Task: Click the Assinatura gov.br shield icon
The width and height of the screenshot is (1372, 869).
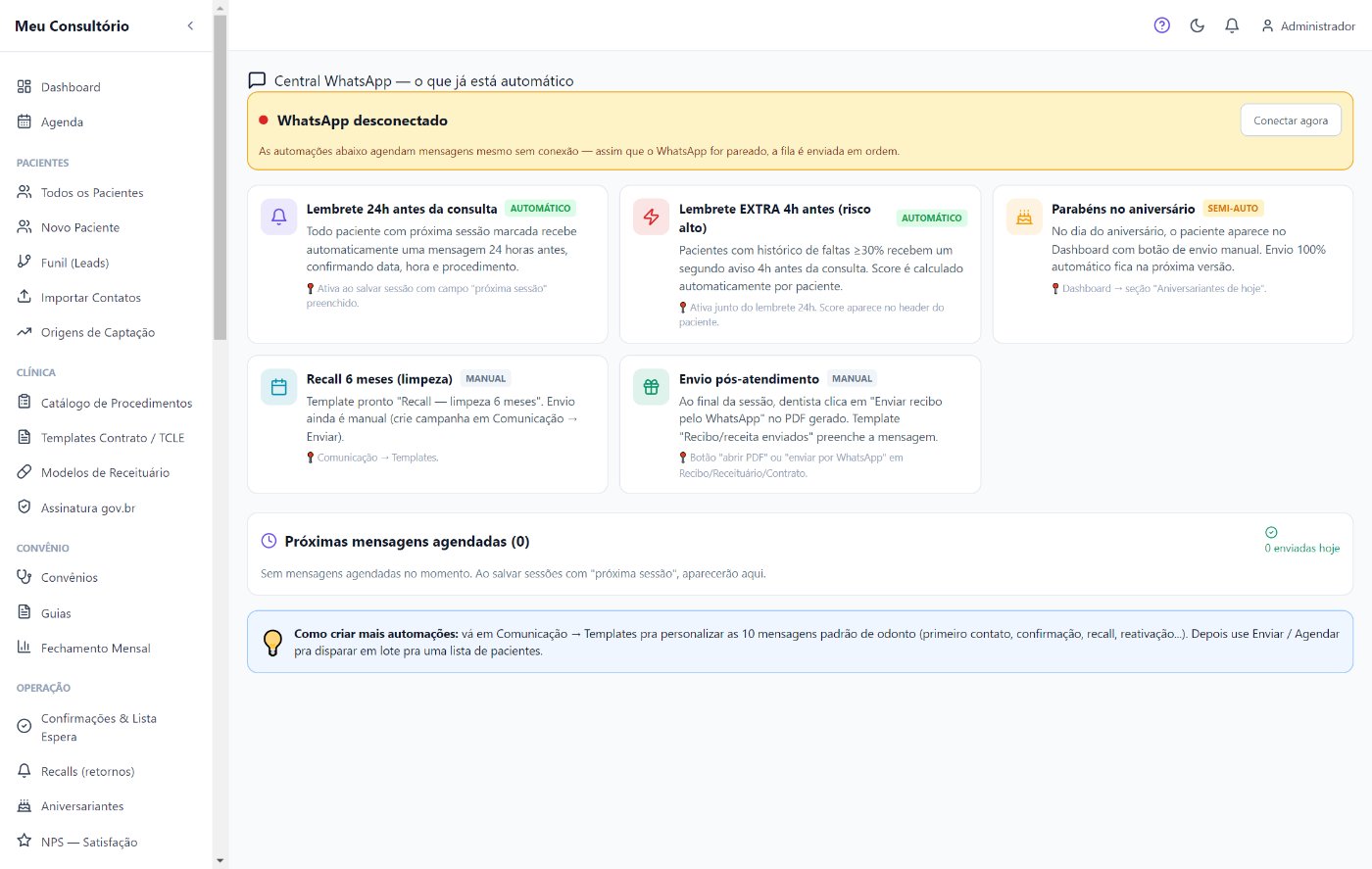Action: point(24,507)
